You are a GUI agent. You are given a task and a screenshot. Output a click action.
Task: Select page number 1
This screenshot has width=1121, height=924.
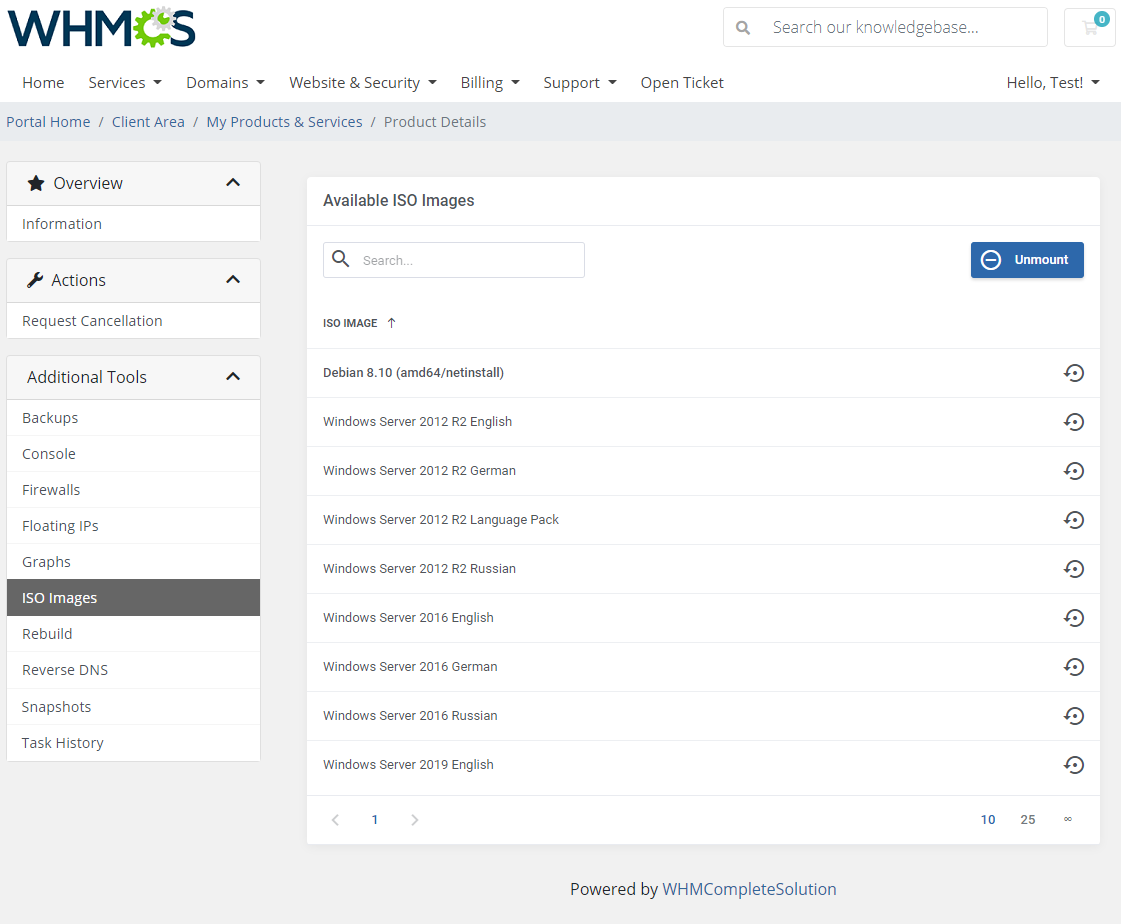click(x=375, y=820)
